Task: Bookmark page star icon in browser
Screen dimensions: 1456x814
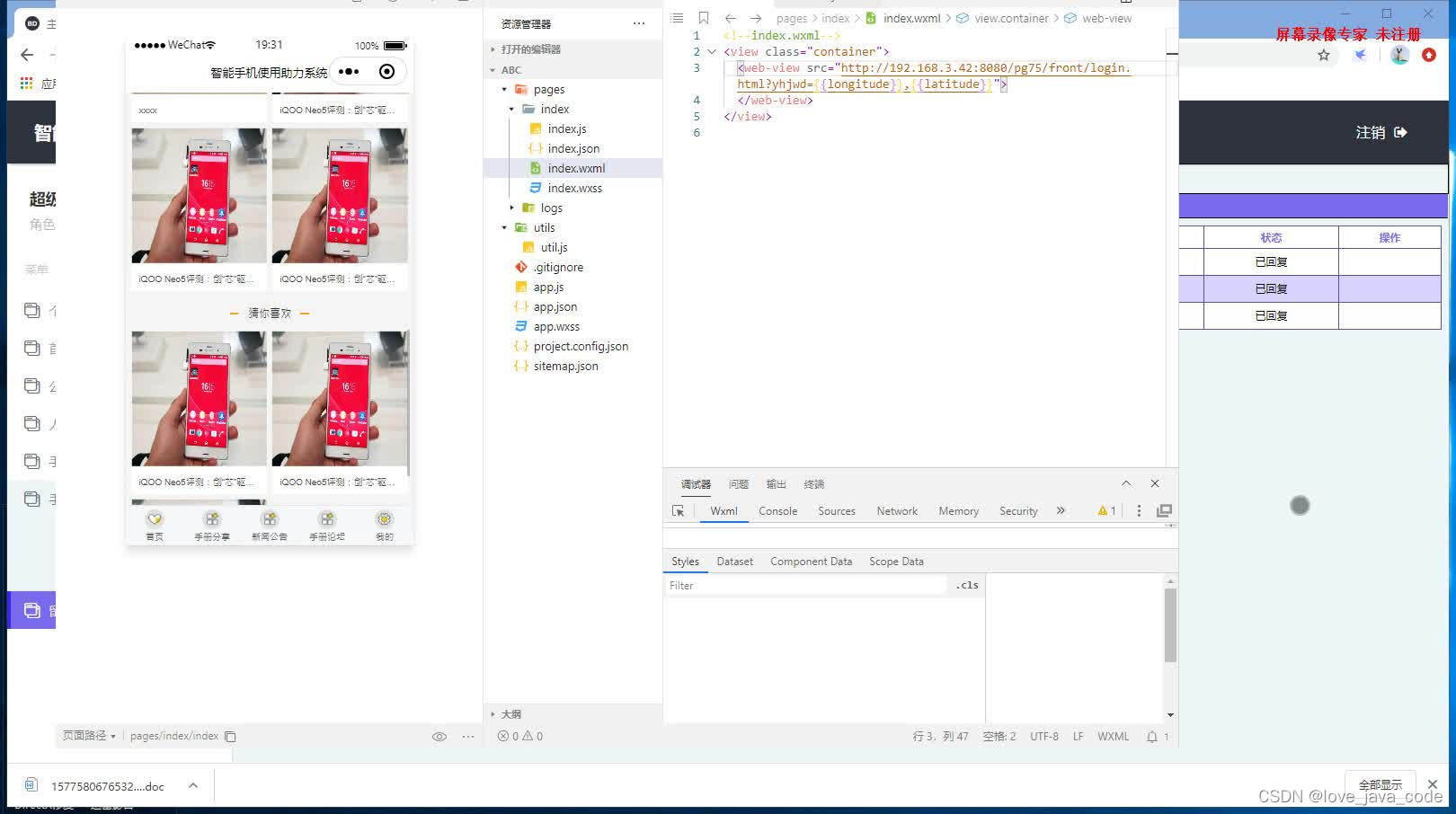Action: tap(1324, 56)
